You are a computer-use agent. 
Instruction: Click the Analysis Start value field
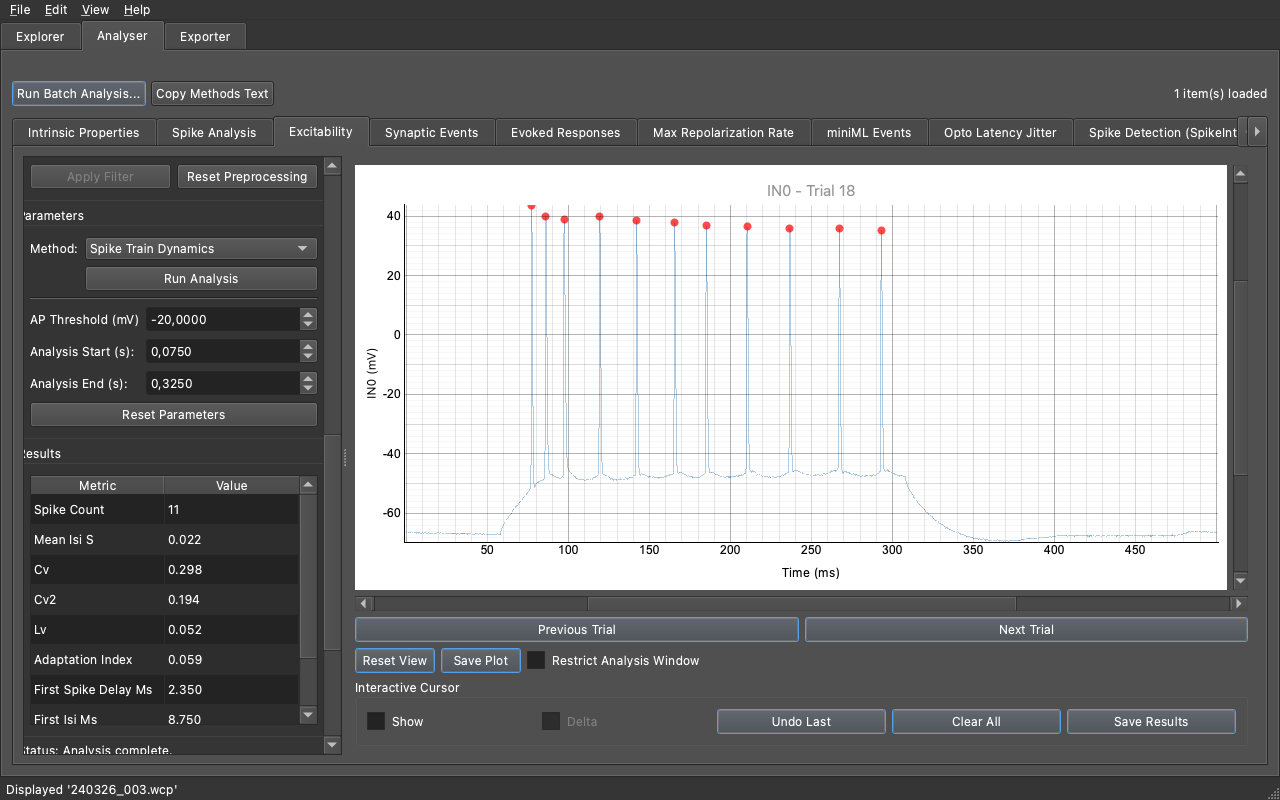(222, 351)
